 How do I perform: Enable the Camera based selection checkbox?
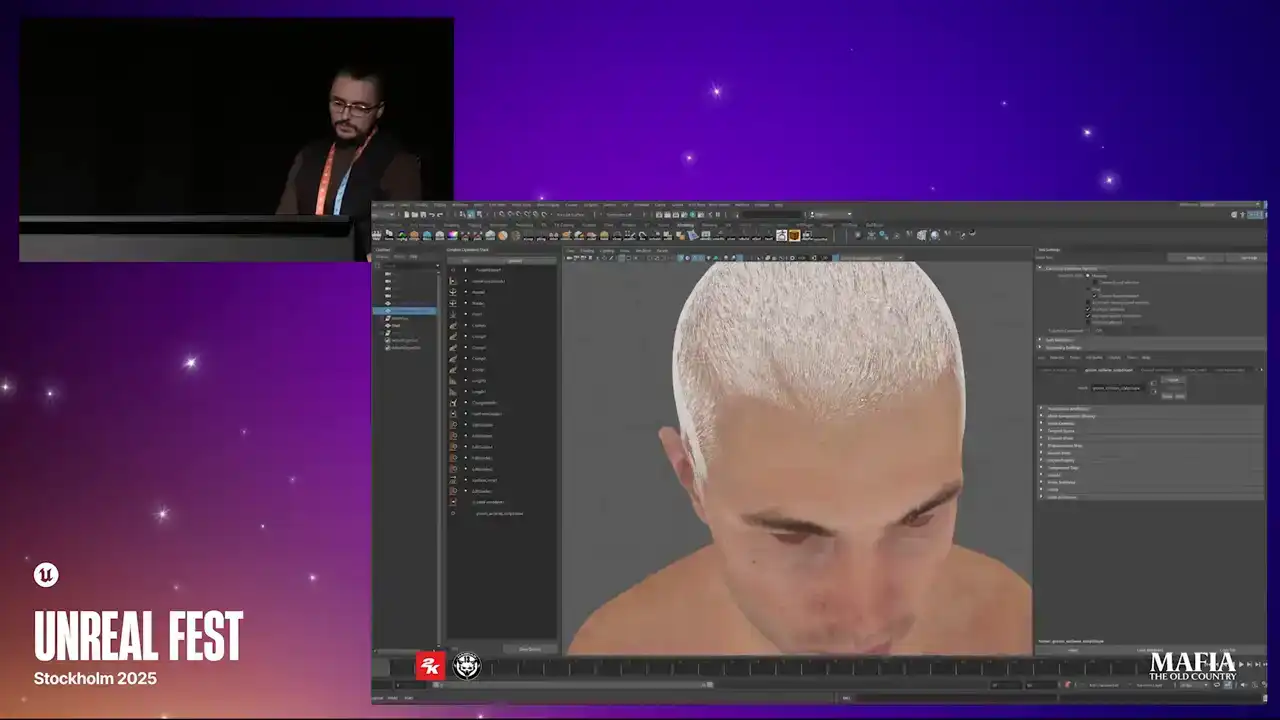click(1097, 283)
